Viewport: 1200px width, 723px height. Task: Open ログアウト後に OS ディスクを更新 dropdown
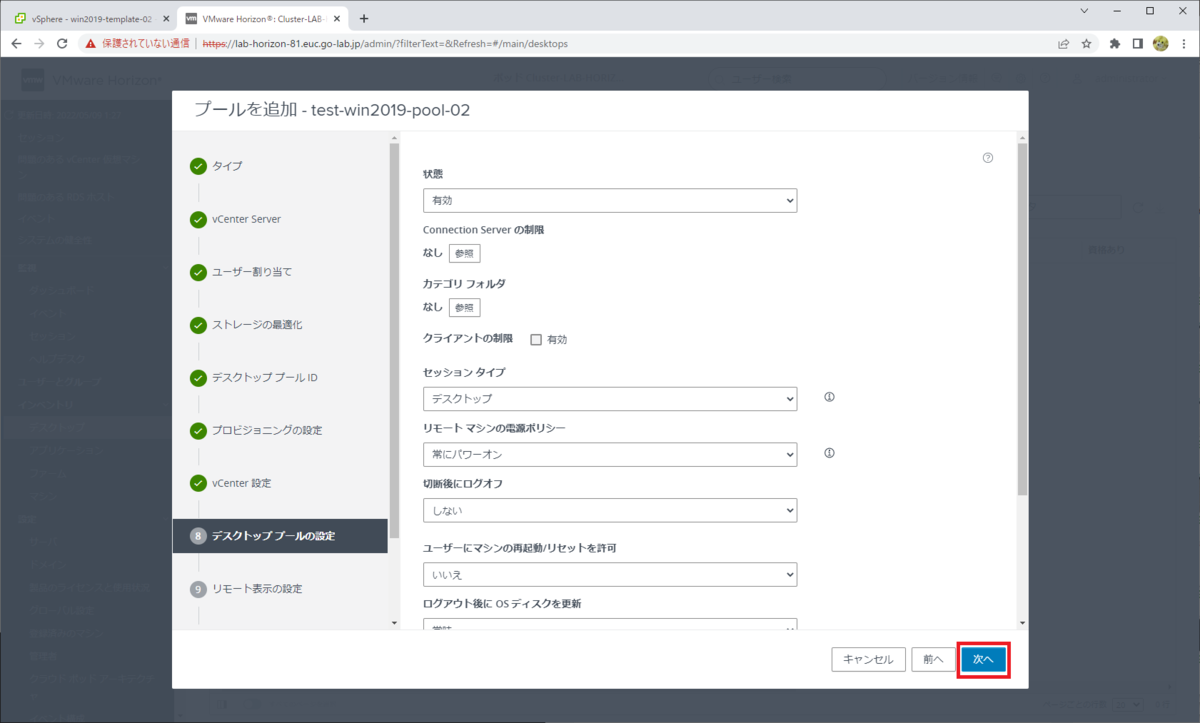tap(610, 625)
